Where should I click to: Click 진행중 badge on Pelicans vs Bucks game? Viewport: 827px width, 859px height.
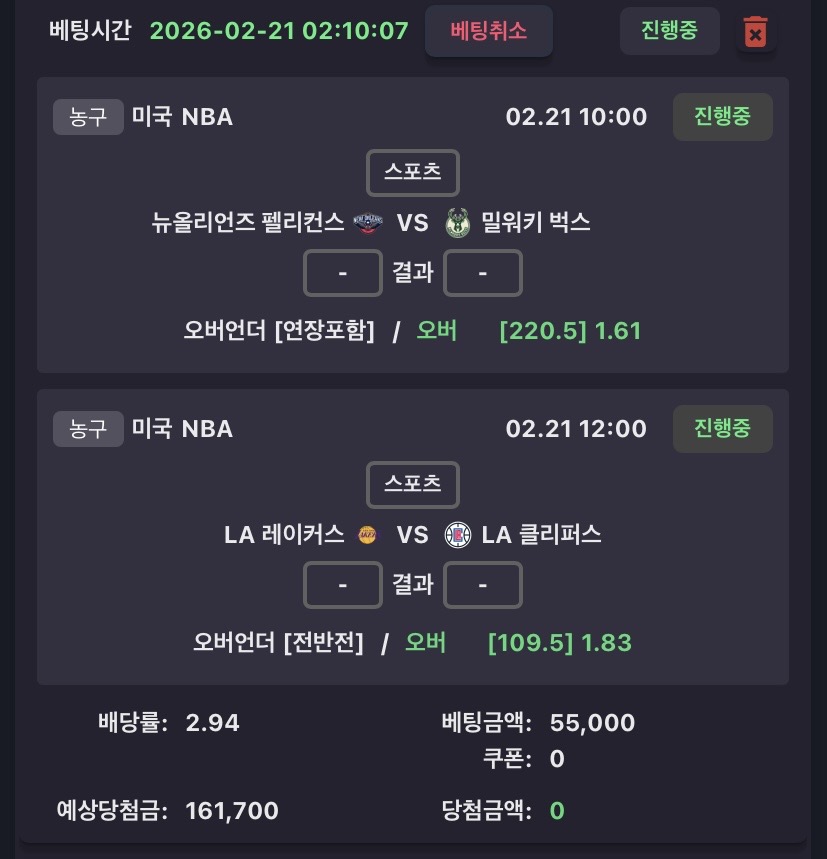click(x=722, y=117)
